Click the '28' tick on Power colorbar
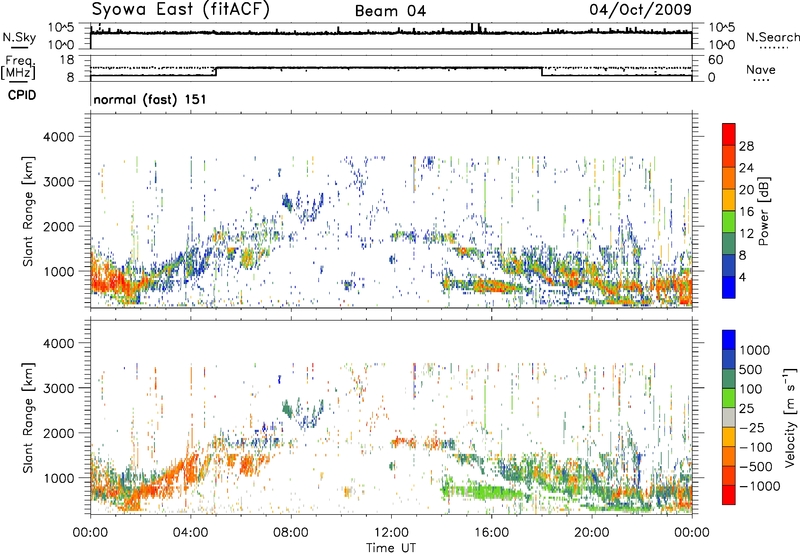This screenshot has height=554, width=800. (x=746, y=146)
